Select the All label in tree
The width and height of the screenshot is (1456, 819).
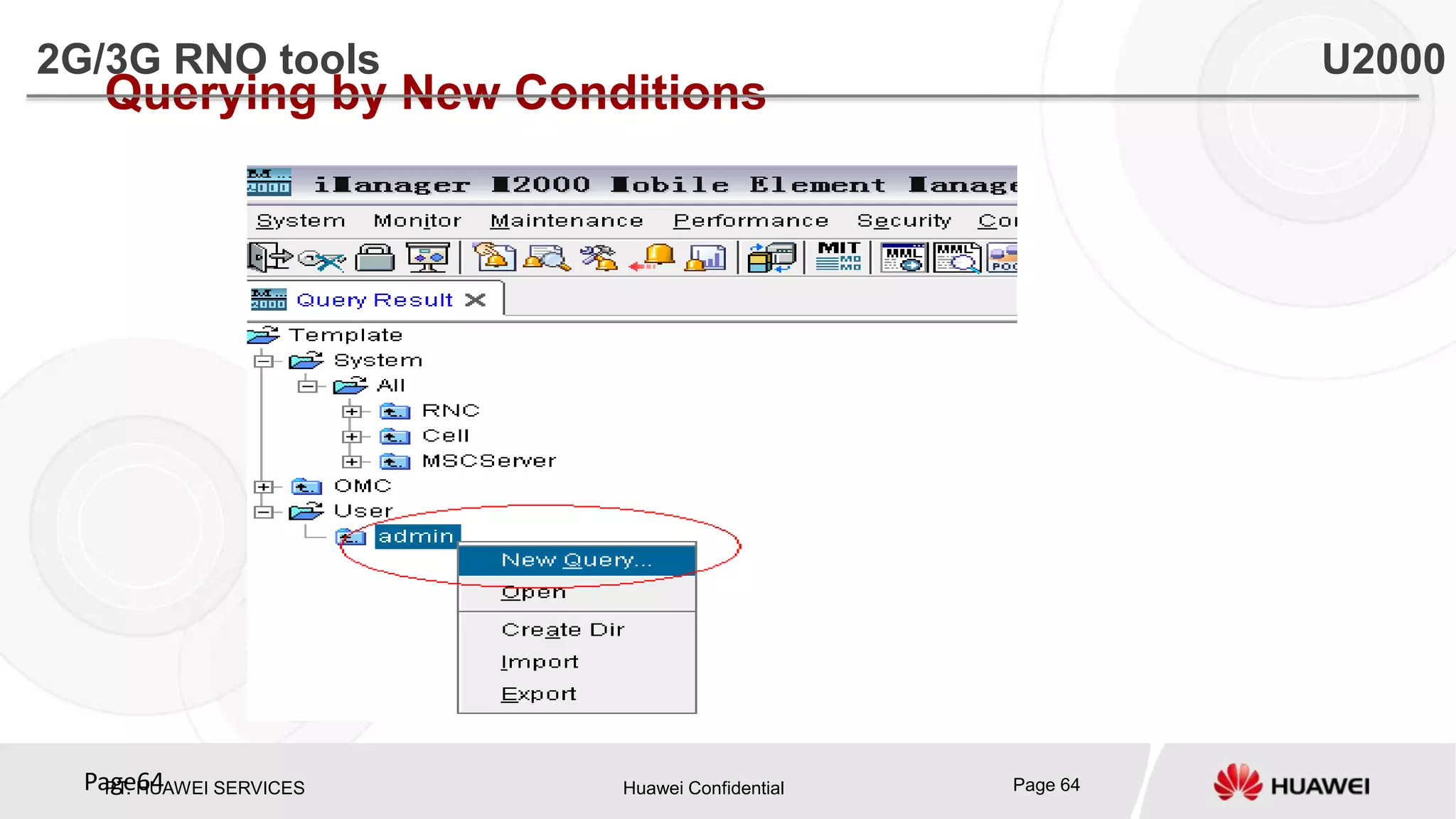(391, 385)
